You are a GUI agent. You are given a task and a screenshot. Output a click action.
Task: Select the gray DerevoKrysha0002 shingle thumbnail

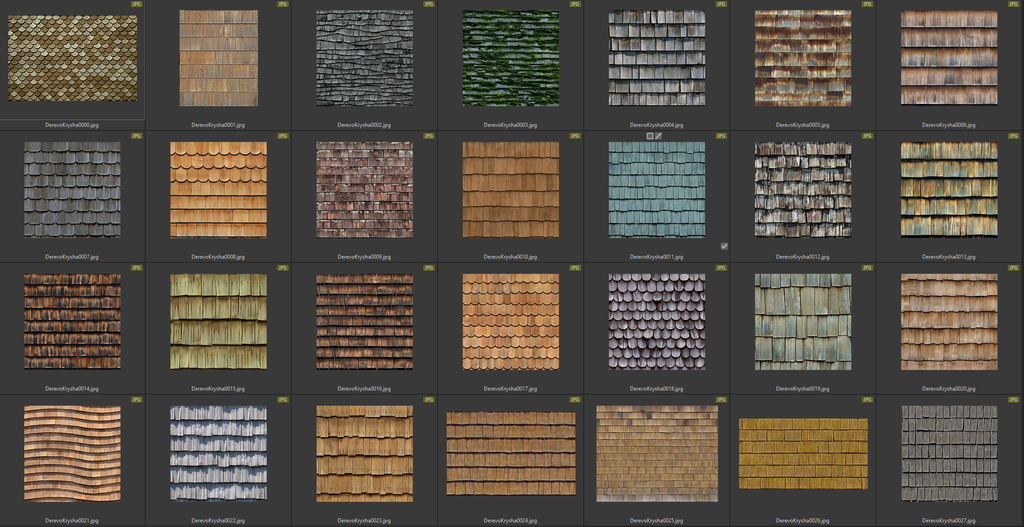point(365,58)
